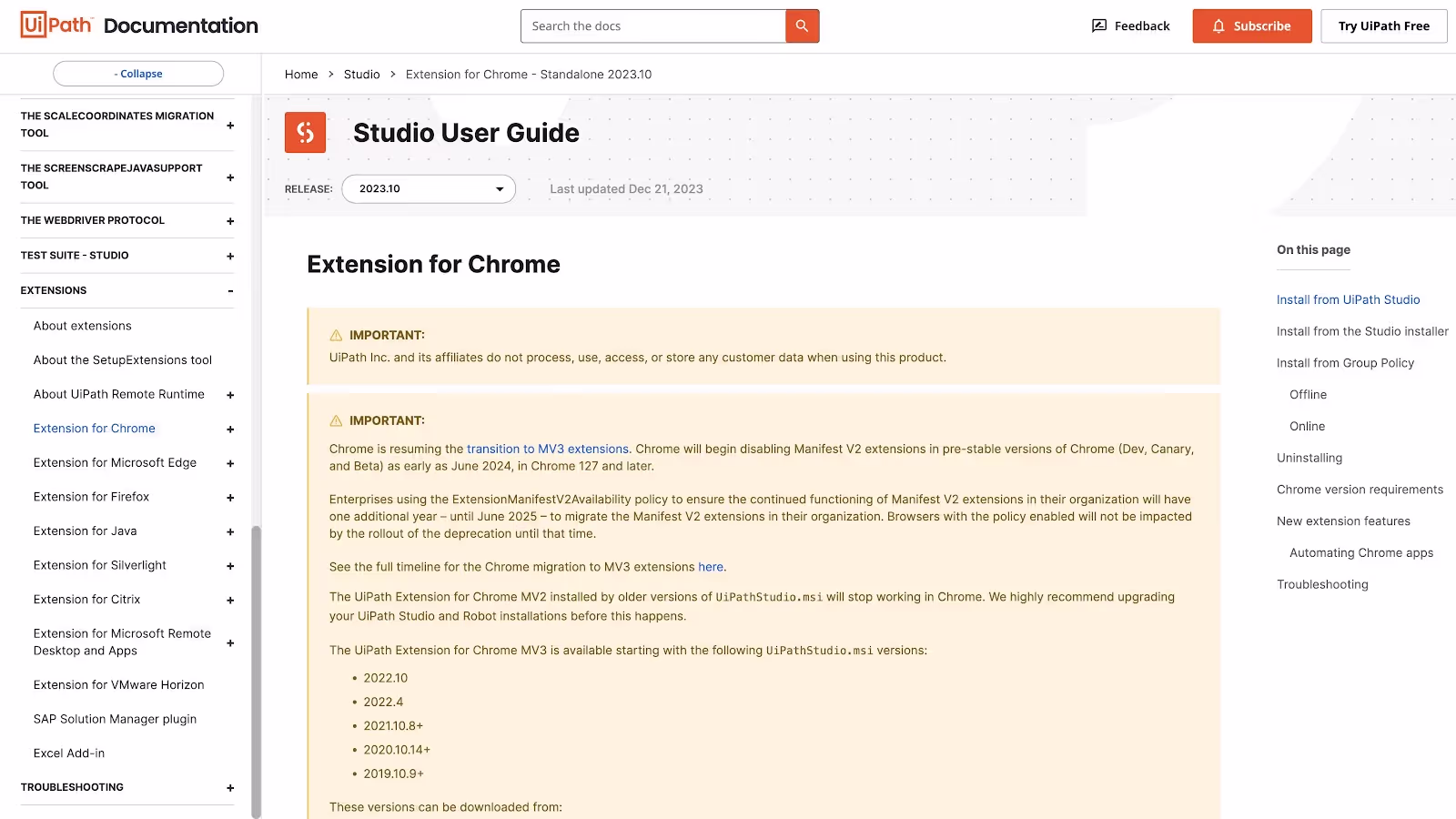
Task: Open Excel Add-in page
Action: pyautogui.click(x=69, y=753)
